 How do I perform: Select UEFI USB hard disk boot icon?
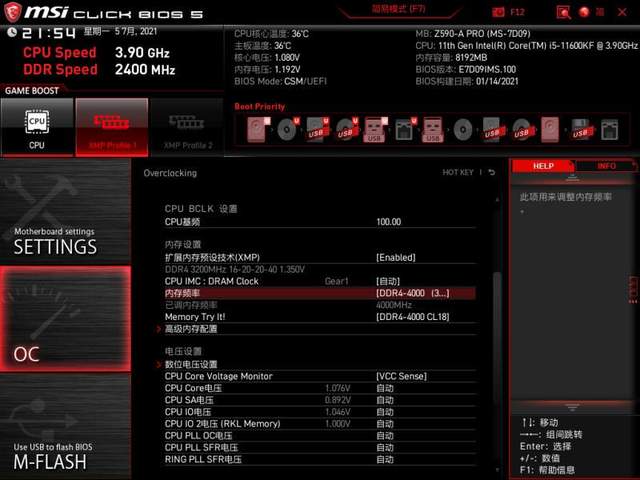pos(317,130)
